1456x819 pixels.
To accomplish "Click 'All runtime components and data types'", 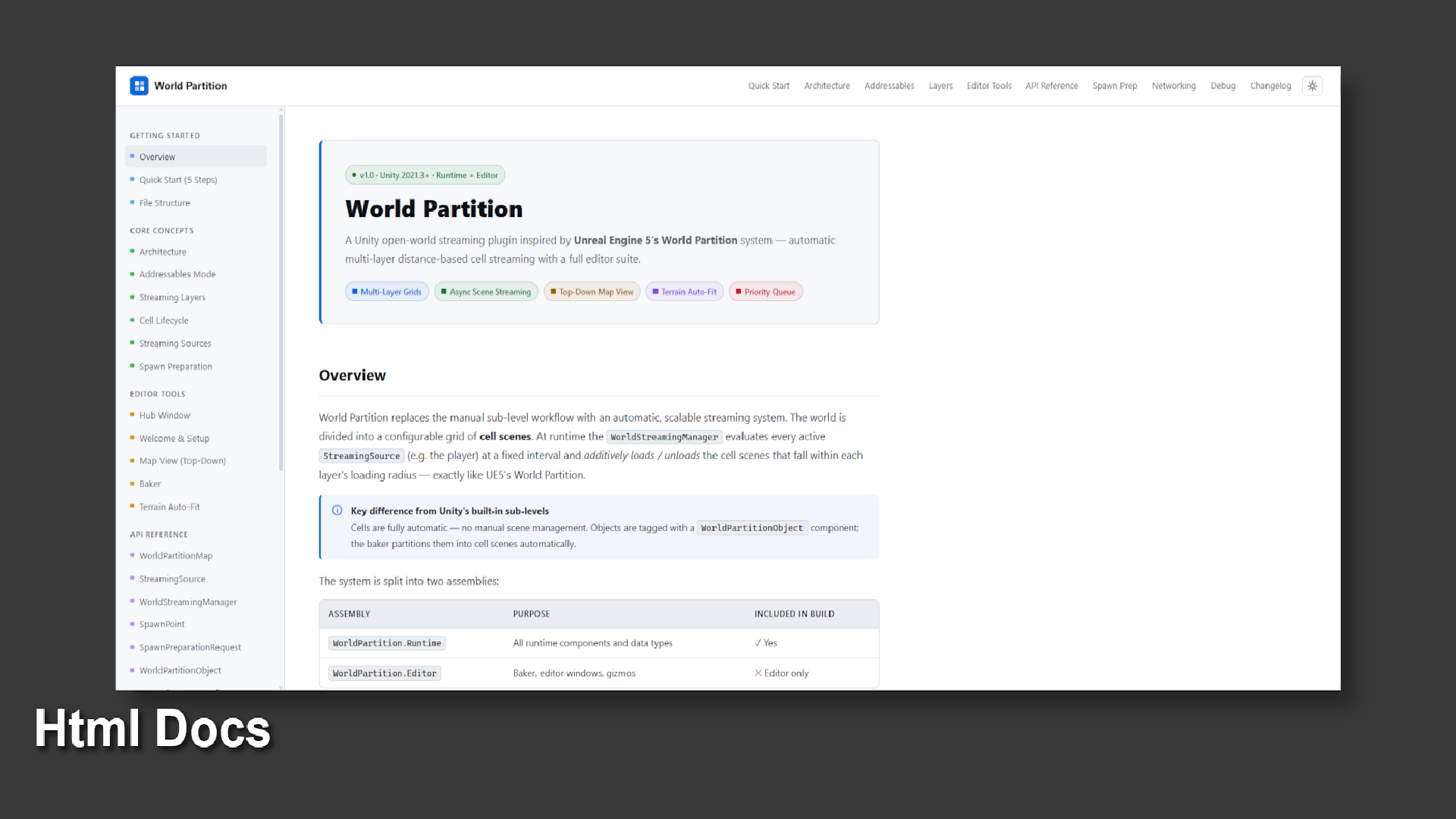I will tap(592, 643).
